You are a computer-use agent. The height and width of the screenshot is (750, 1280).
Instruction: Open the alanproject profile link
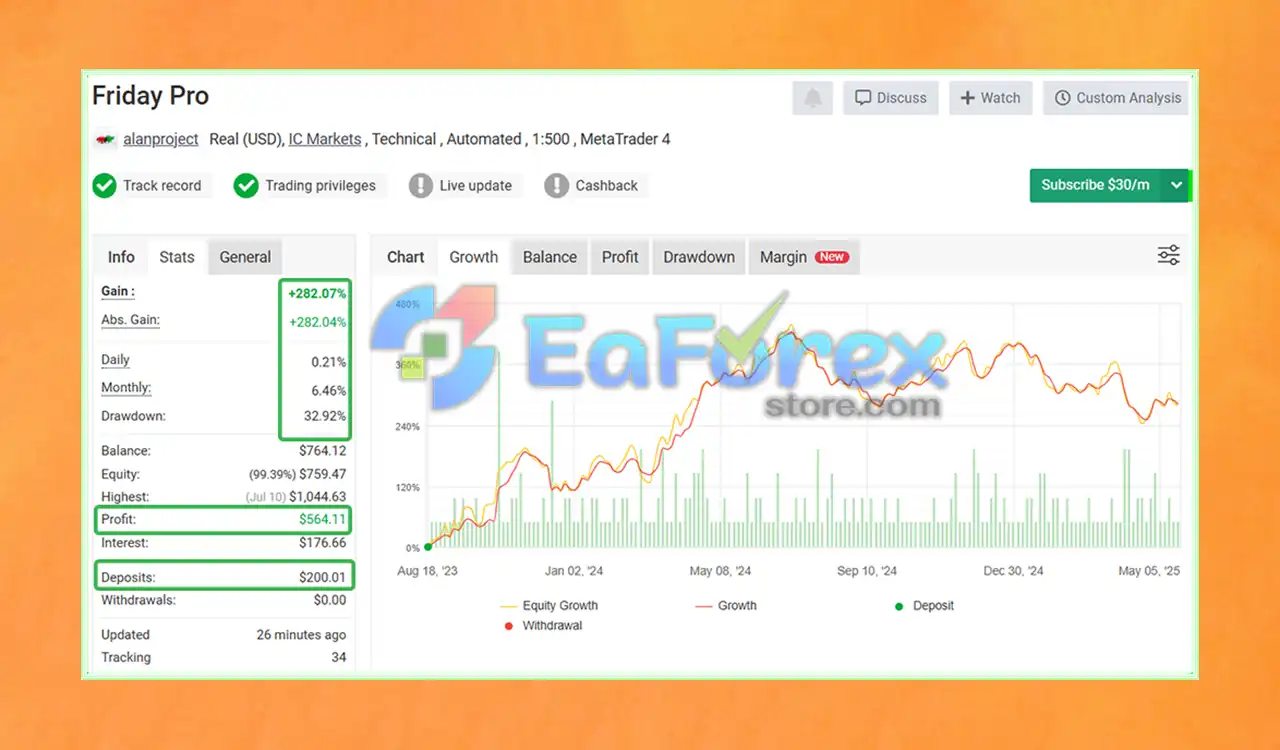[160, 139]
